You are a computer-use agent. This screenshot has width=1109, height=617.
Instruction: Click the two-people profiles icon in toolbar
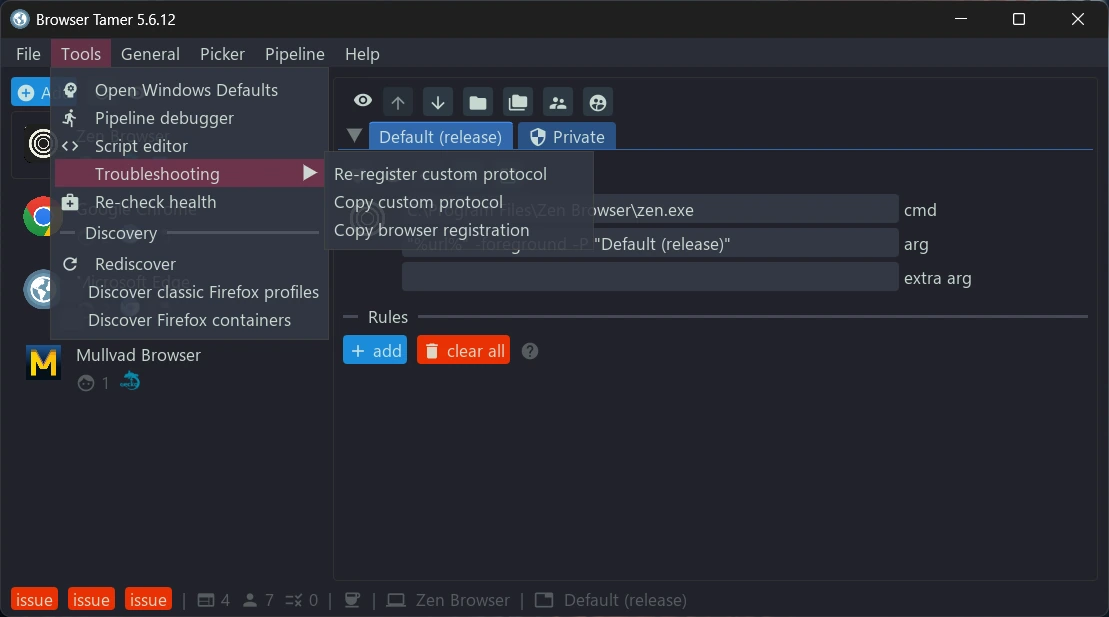pyautogui.click(x=558, y=103)
